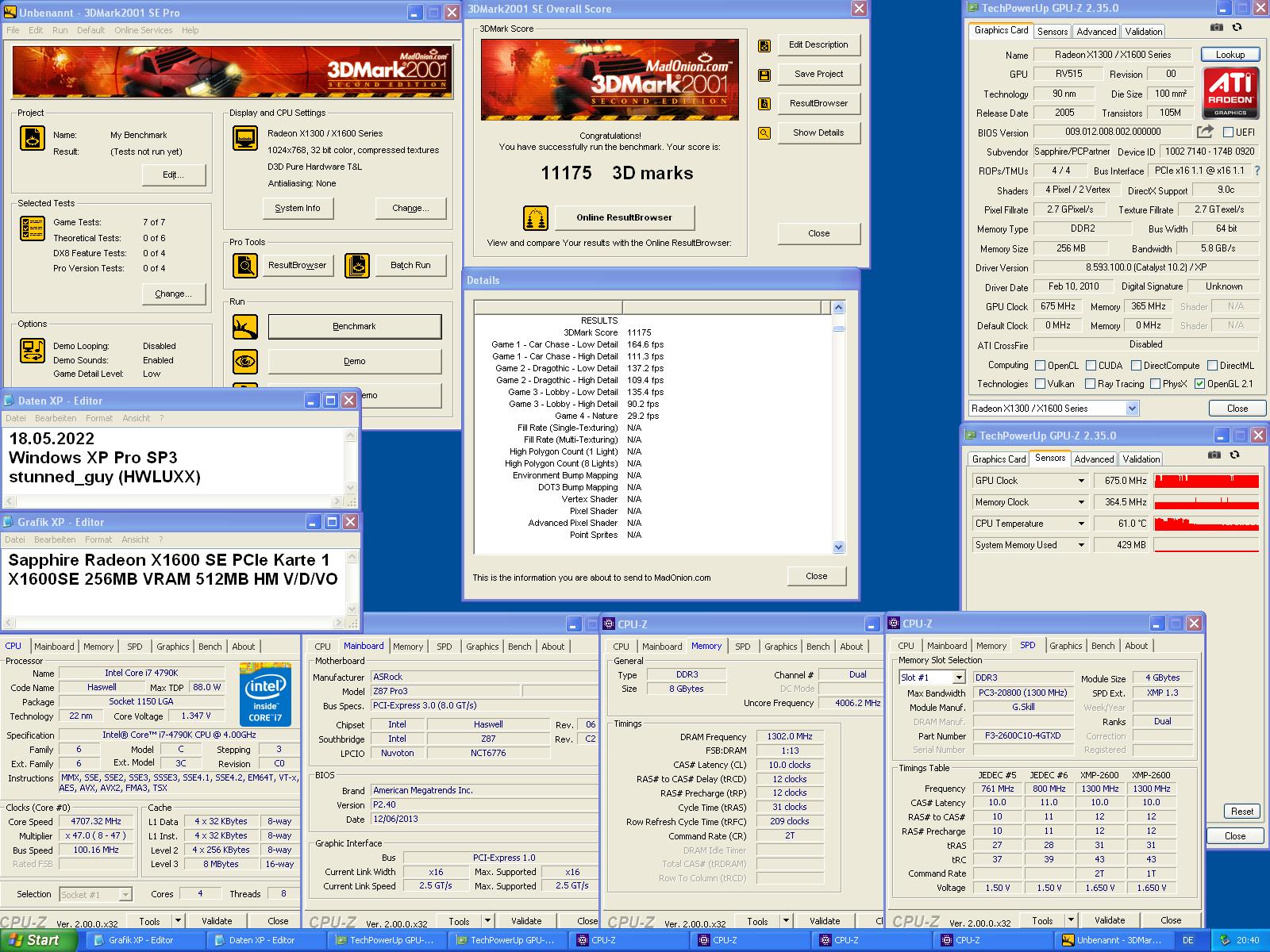Click the System Info button in 3DMark

298,208
